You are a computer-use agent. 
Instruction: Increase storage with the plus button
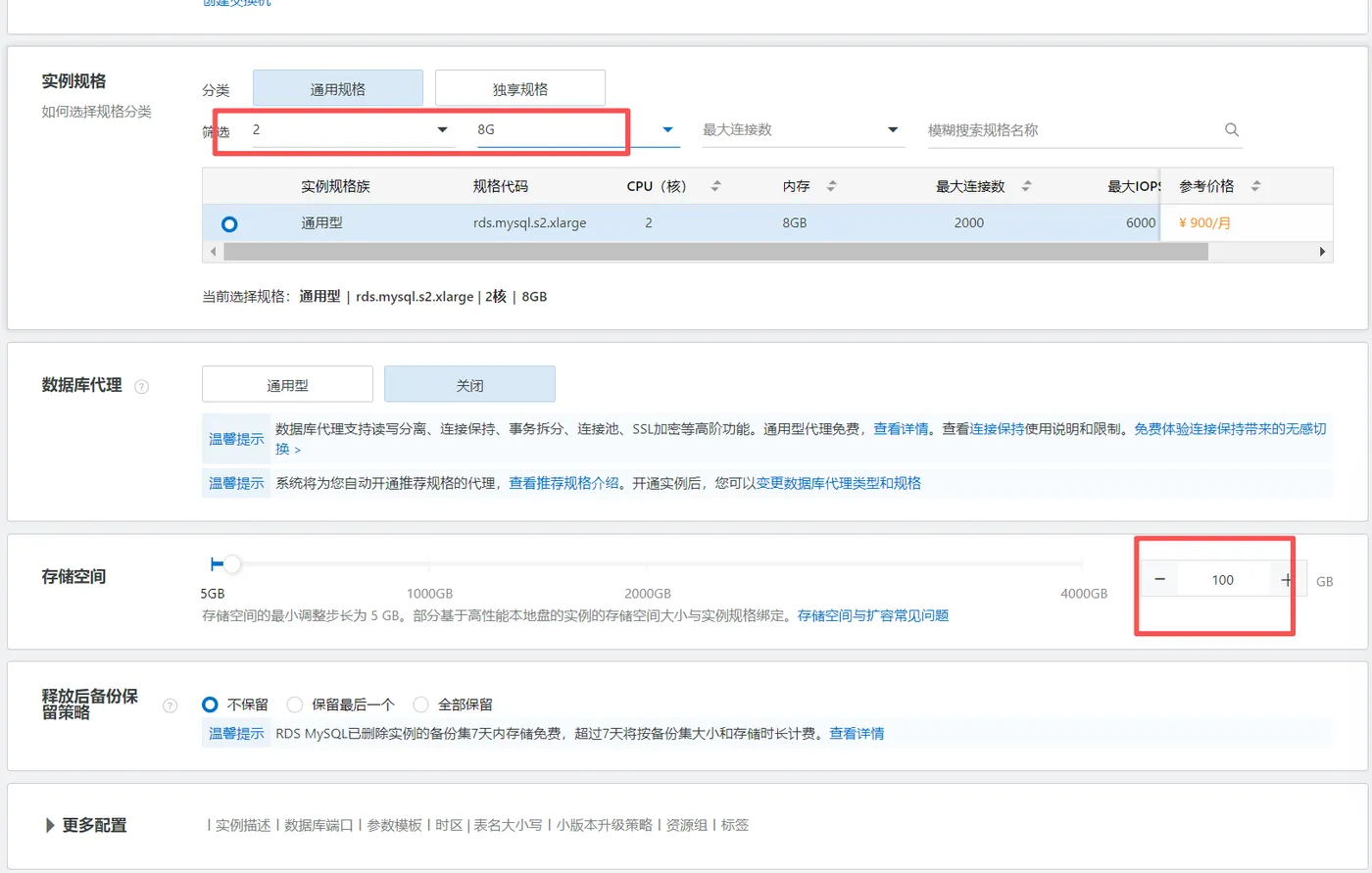pyautogui.click(x=1287, y=580)
